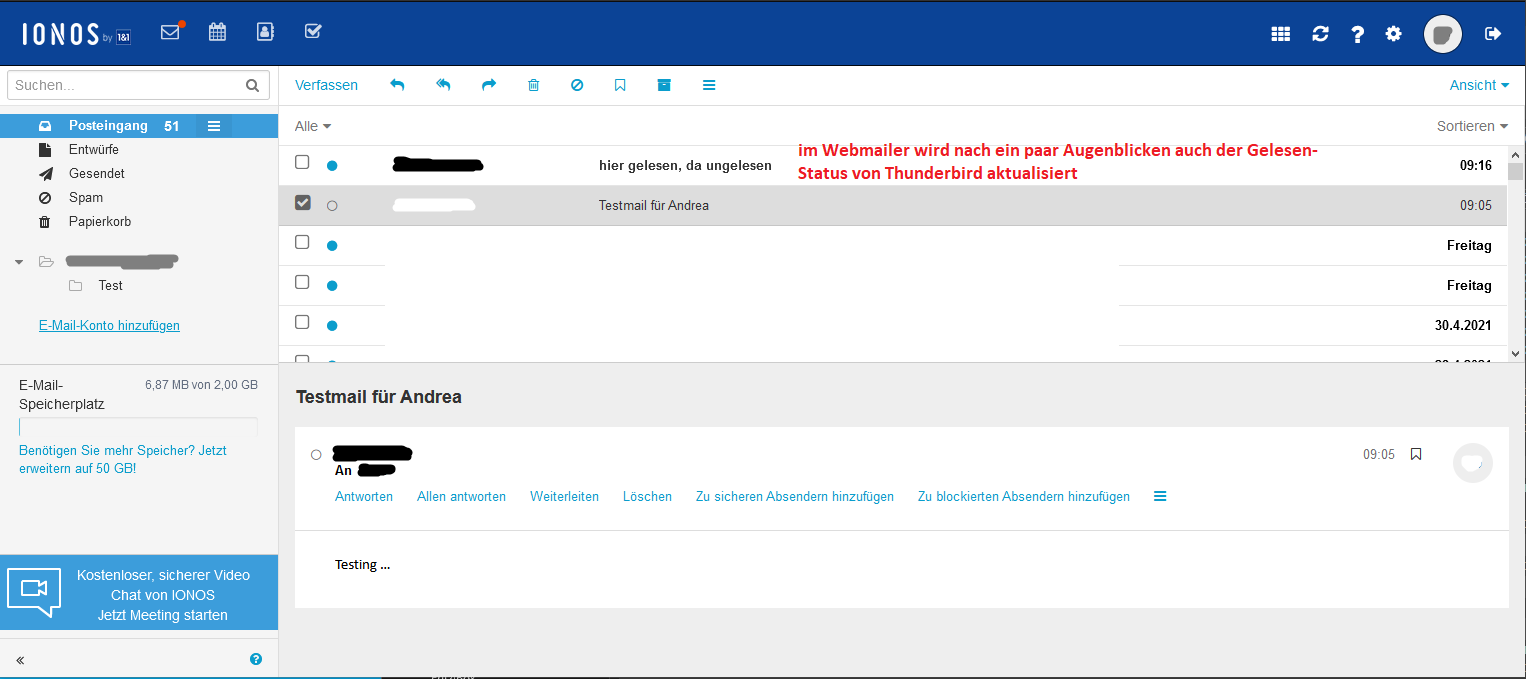This screenshot has width=1526, height=679.
Task: Click the forward arrow toolbar icon
Action: point(489,85)
